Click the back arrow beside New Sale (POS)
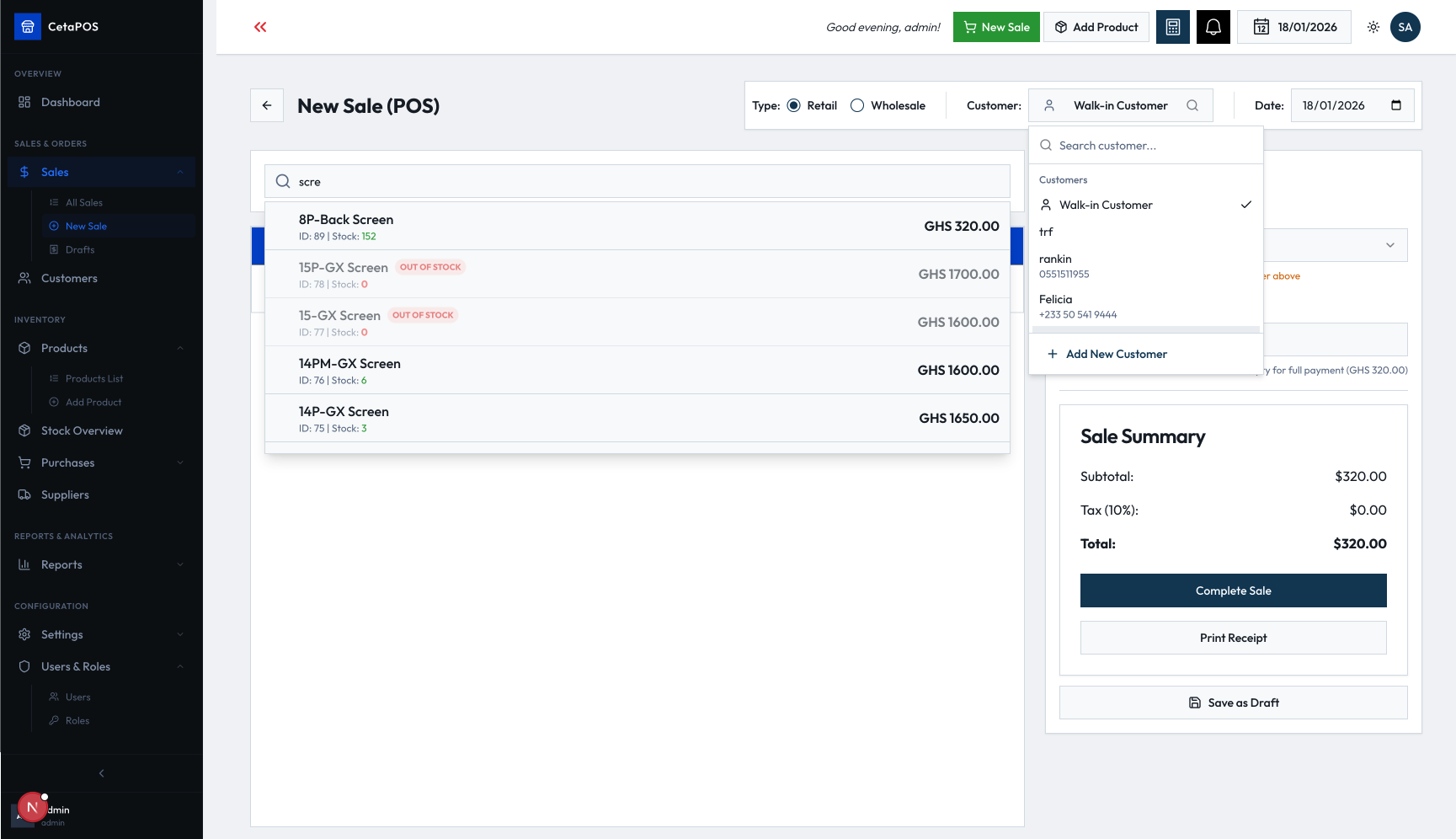The width and height of the screenshot is (1456, 839). 267,104
